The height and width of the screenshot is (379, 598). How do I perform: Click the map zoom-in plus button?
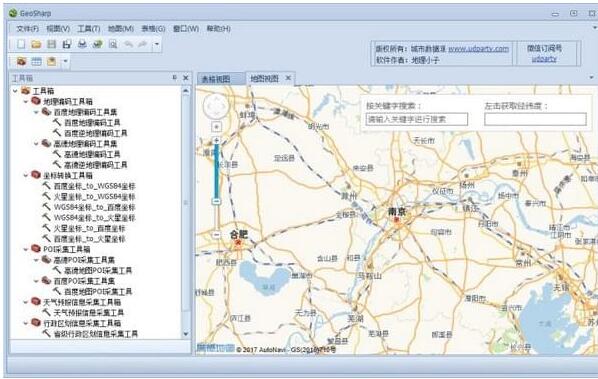coord(216,140)
